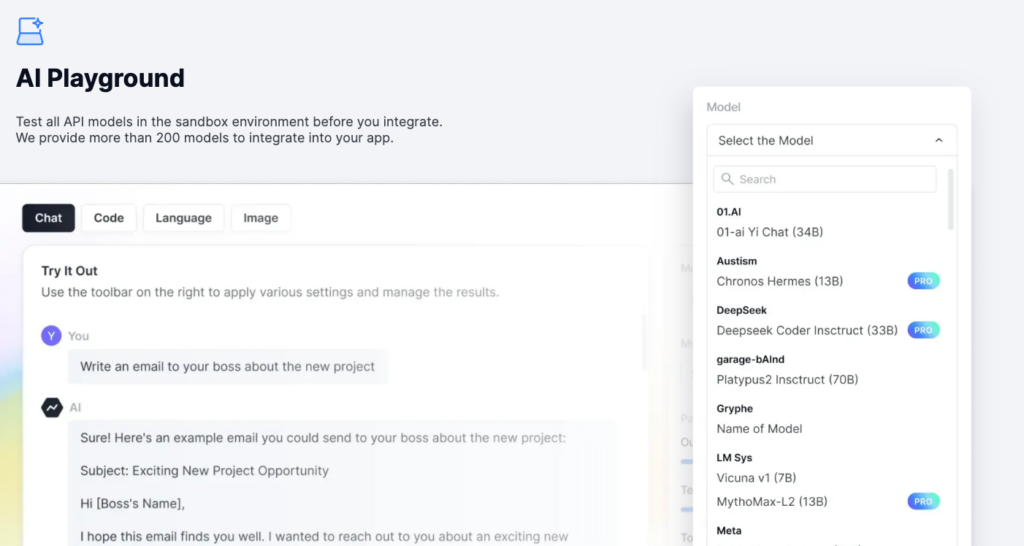Select 01-ai Yi Chat (34B) model
Image resolution: width=1024 pixels, height=546 pixels.
(x=769, y=232)
